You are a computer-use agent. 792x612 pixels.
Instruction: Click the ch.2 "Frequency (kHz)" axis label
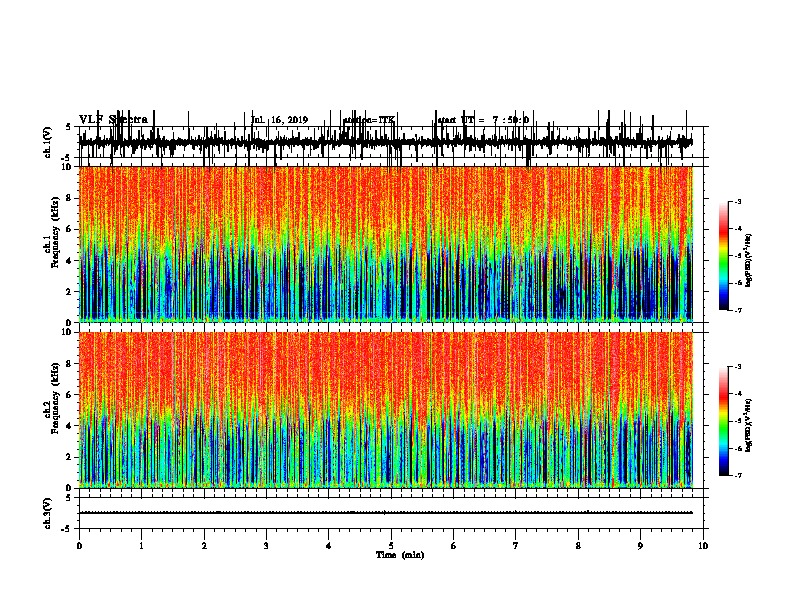[x=55, y=398]
